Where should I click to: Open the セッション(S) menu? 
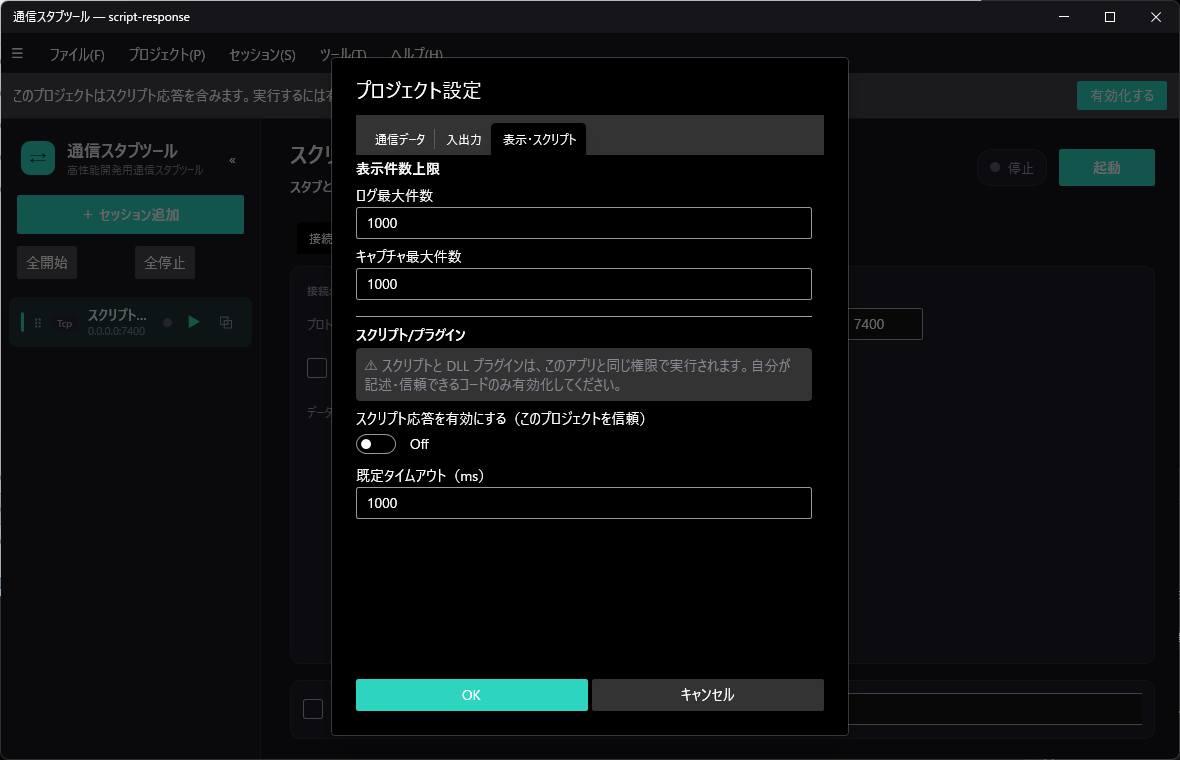(x=262, y=55)
